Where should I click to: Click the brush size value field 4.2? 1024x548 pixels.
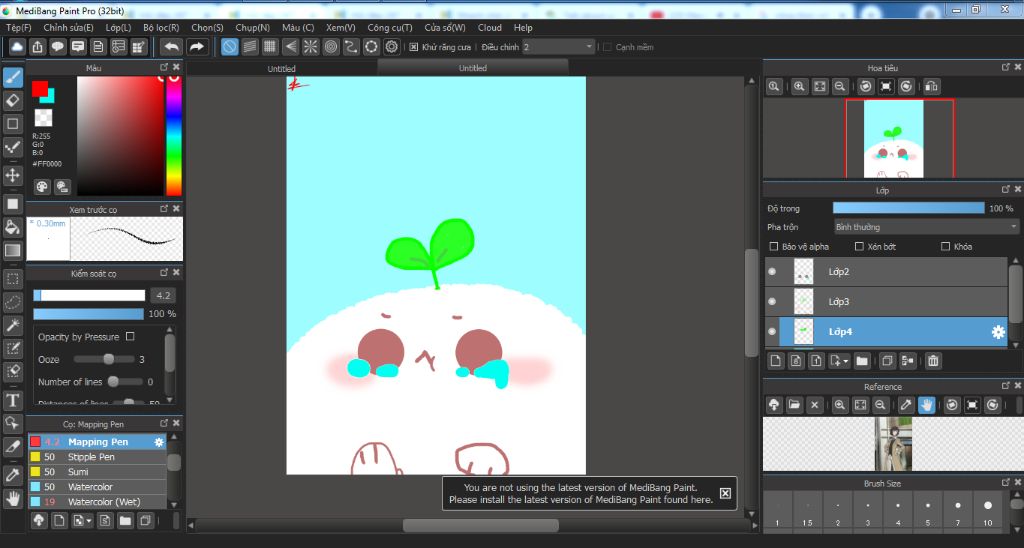click(163, 295)
